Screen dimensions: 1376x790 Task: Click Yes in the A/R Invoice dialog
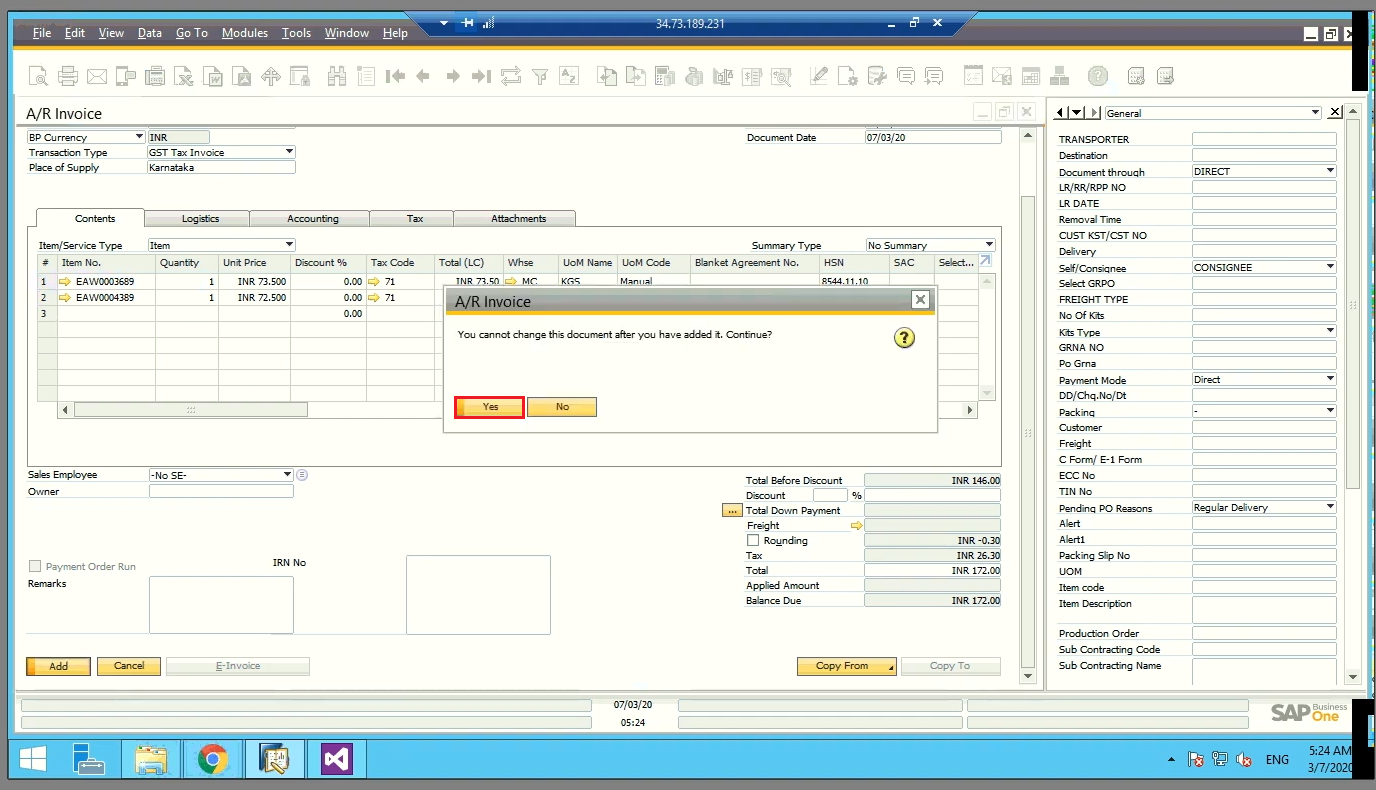pos(490,407)
